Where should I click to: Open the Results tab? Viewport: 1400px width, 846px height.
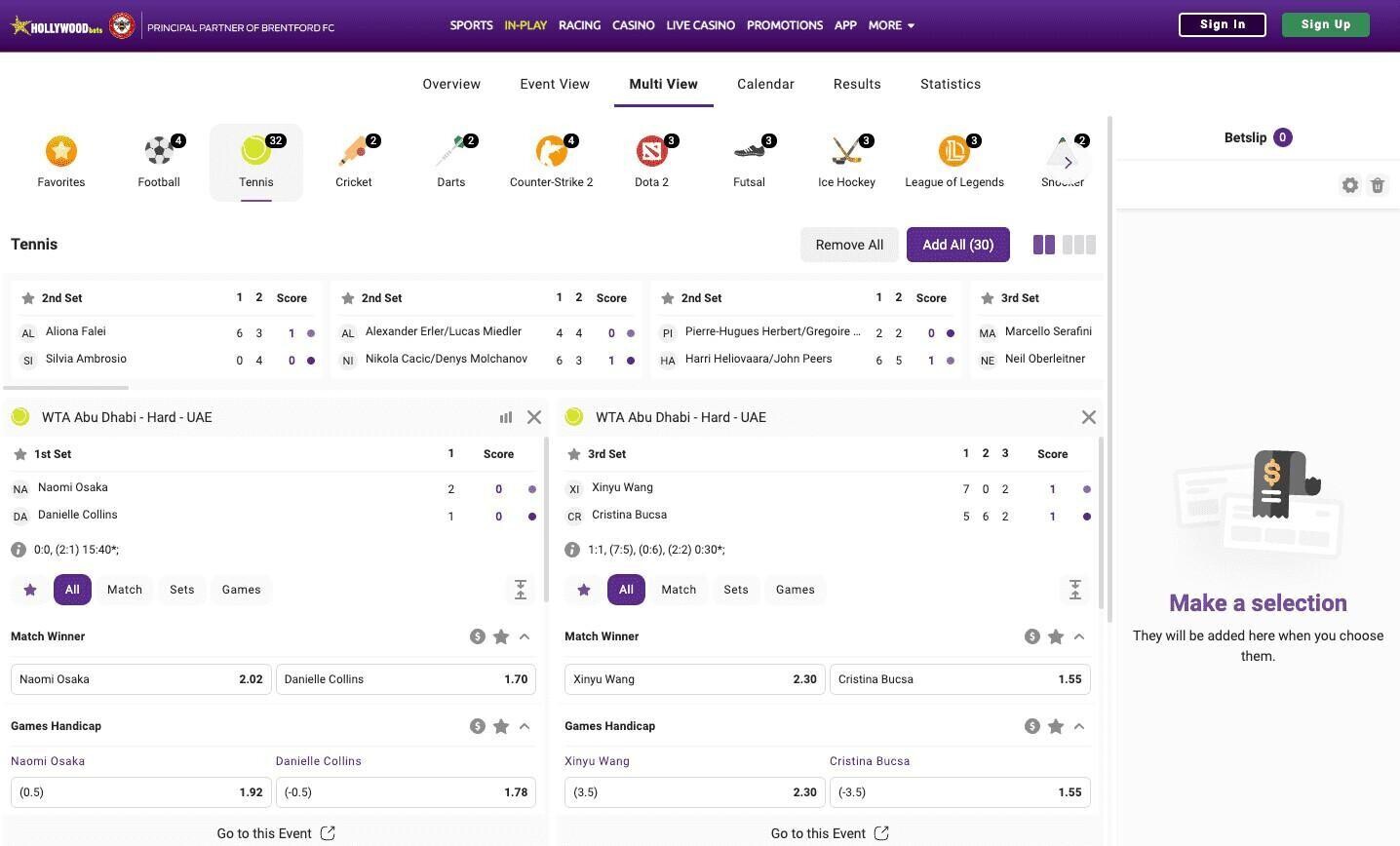857,84
